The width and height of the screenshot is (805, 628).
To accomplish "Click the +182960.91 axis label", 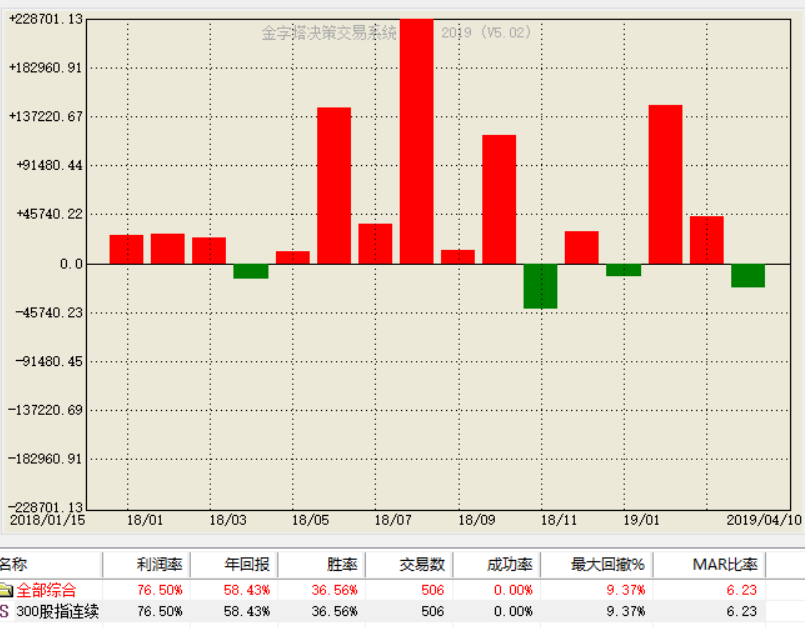I will click(45, 68).
